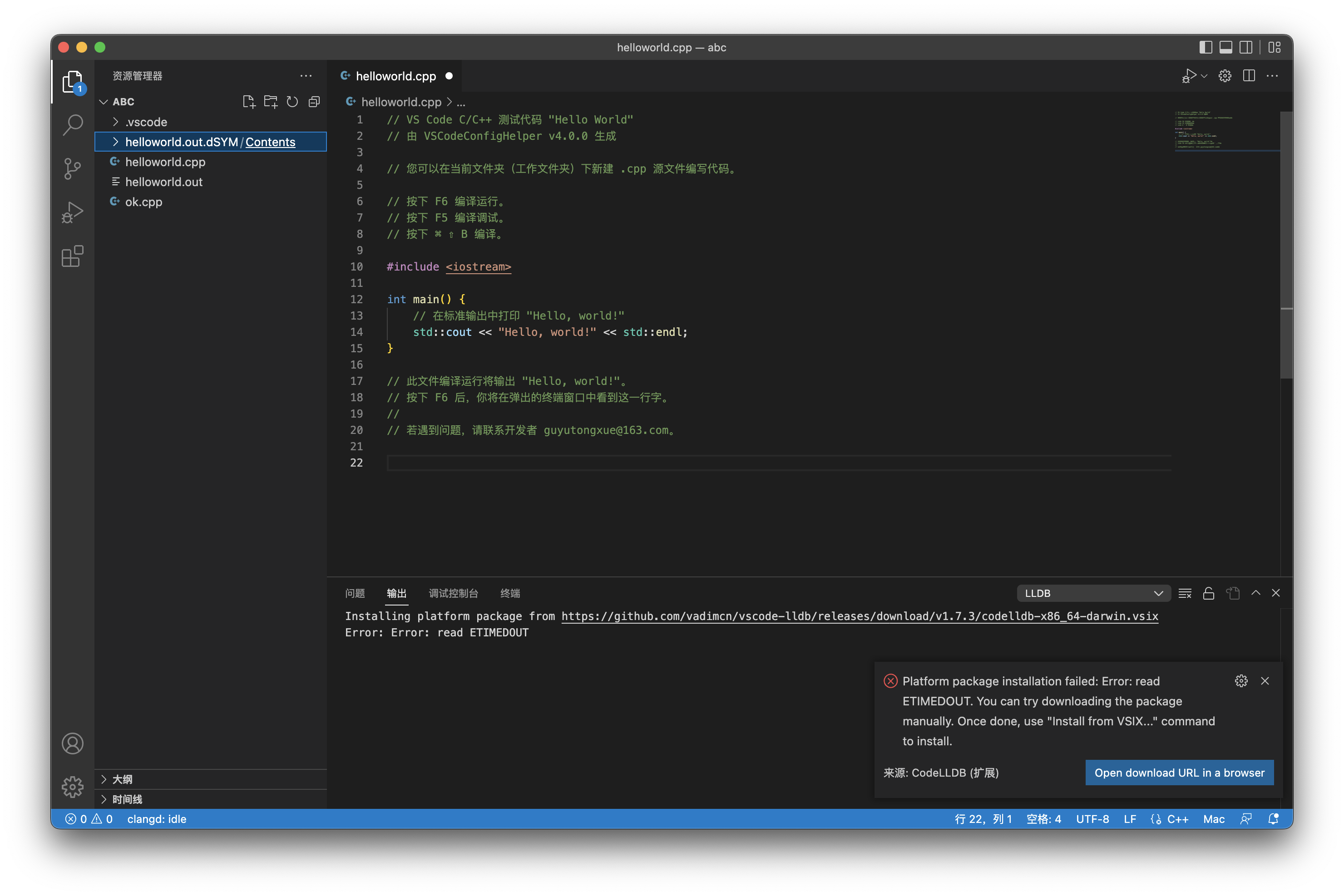Switch to the 问题 problems tab
This screenshot has width=1344, height=896.
[x=355, y=593]
